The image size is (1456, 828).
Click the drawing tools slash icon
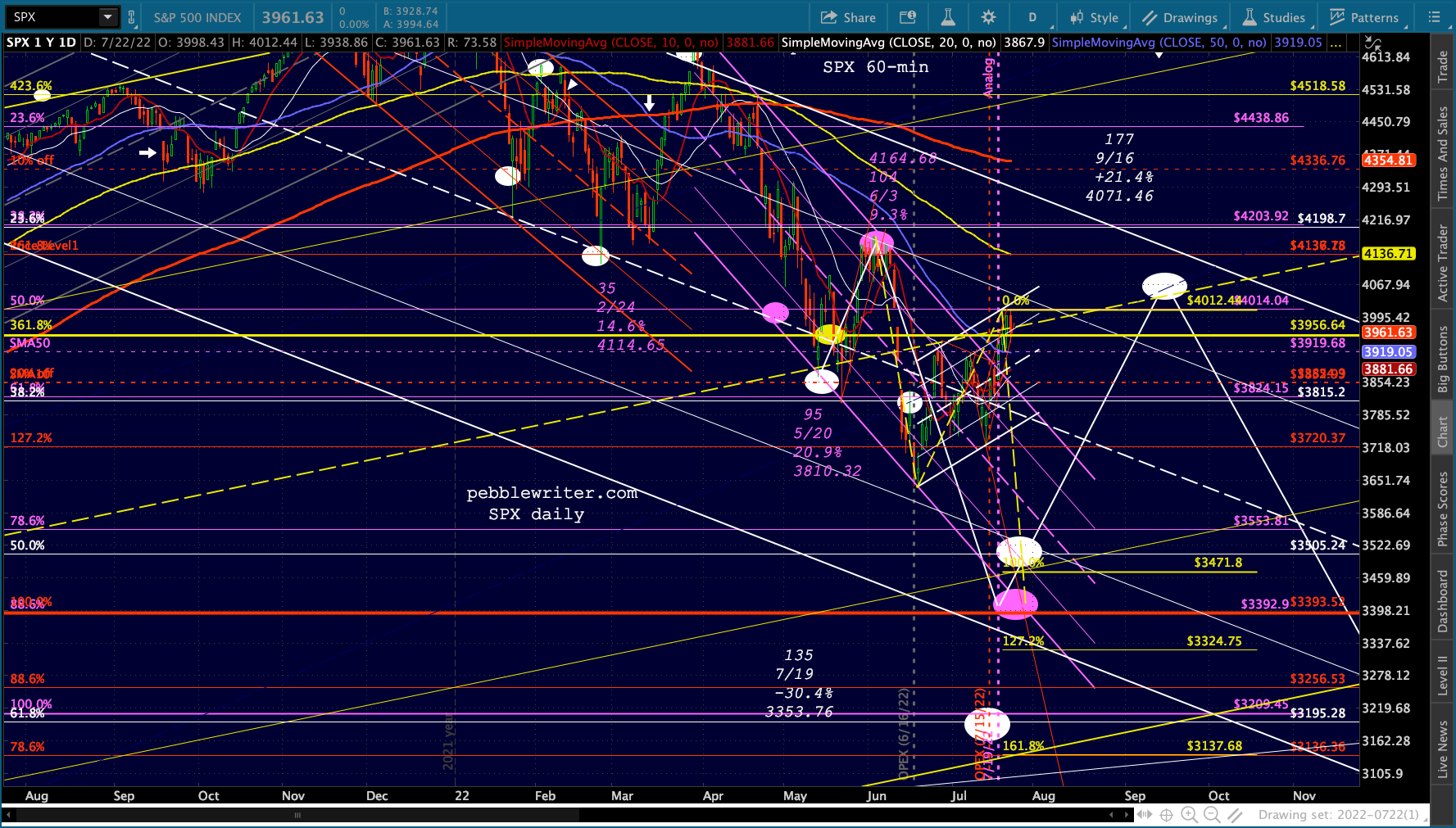(1236, 815)
